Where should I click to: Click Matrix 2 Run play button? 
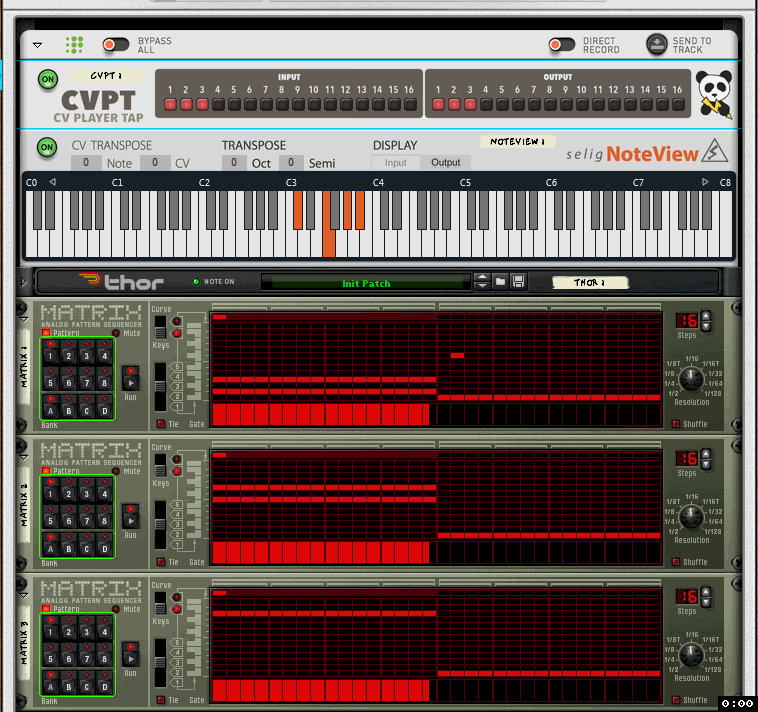(x=131, y=516)
